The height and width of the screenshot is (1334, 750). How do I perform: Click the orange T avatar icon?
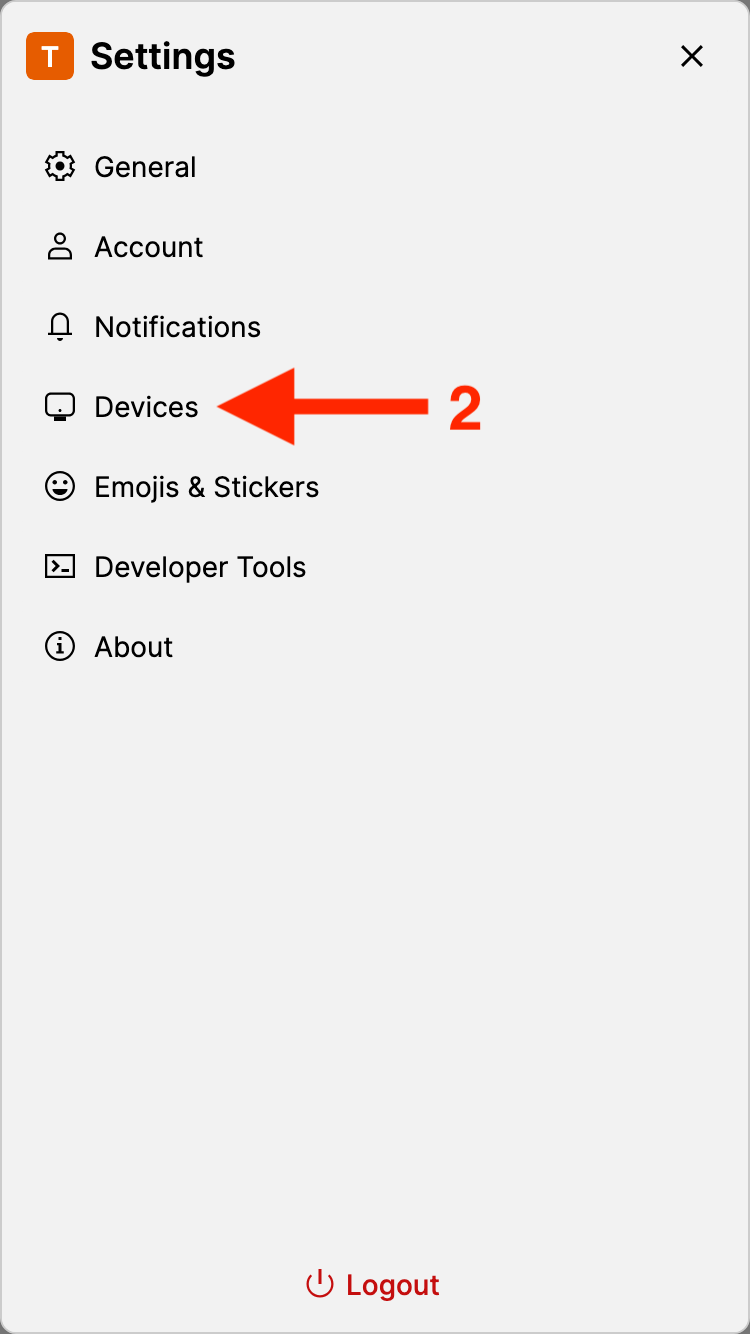tap(50, 56)
